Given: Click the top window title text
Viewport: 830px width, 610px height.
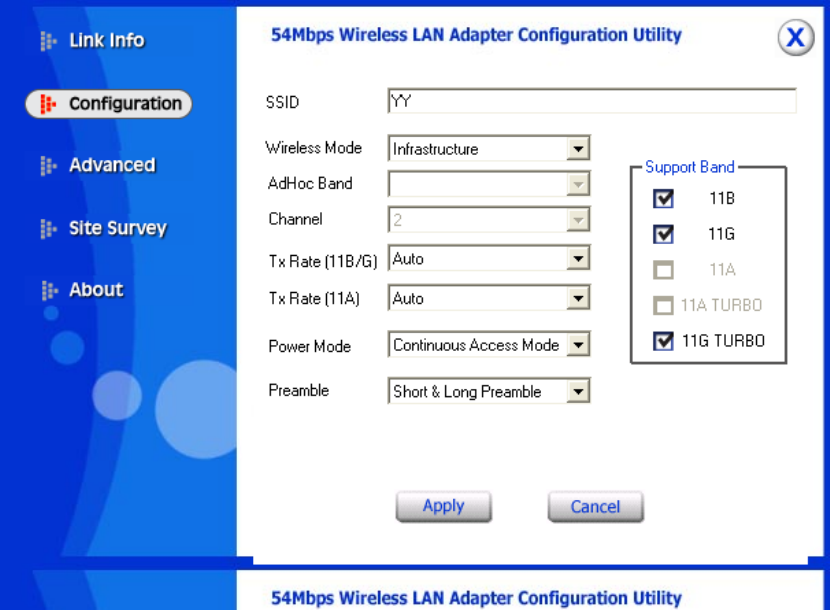Looking at the screenshot, I should pos(476,35).
